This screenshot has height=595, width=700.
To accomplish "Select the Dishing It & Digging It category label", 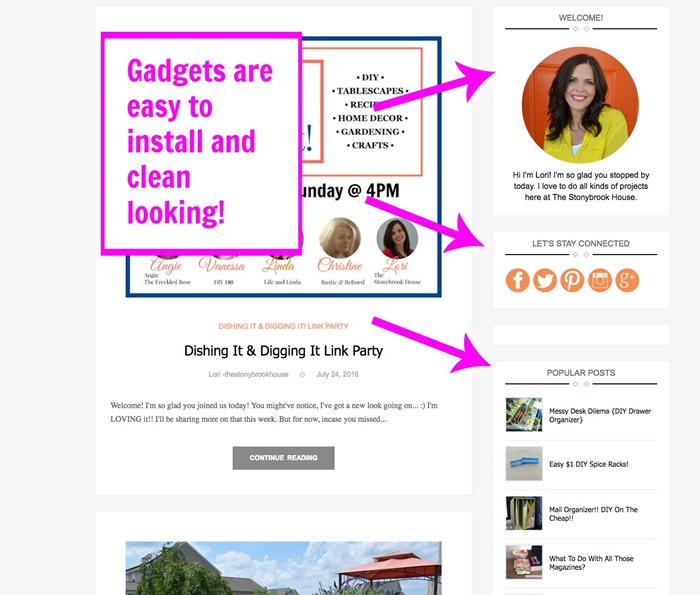I will click(283, 326).
